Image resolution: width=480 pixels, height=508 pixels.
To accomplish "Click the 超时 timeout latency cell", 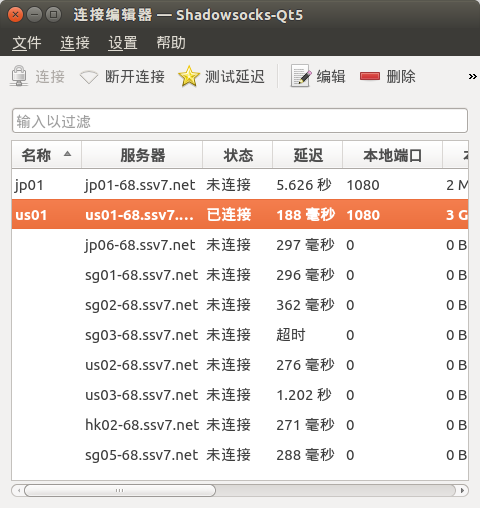I will (x=291, y=335).
